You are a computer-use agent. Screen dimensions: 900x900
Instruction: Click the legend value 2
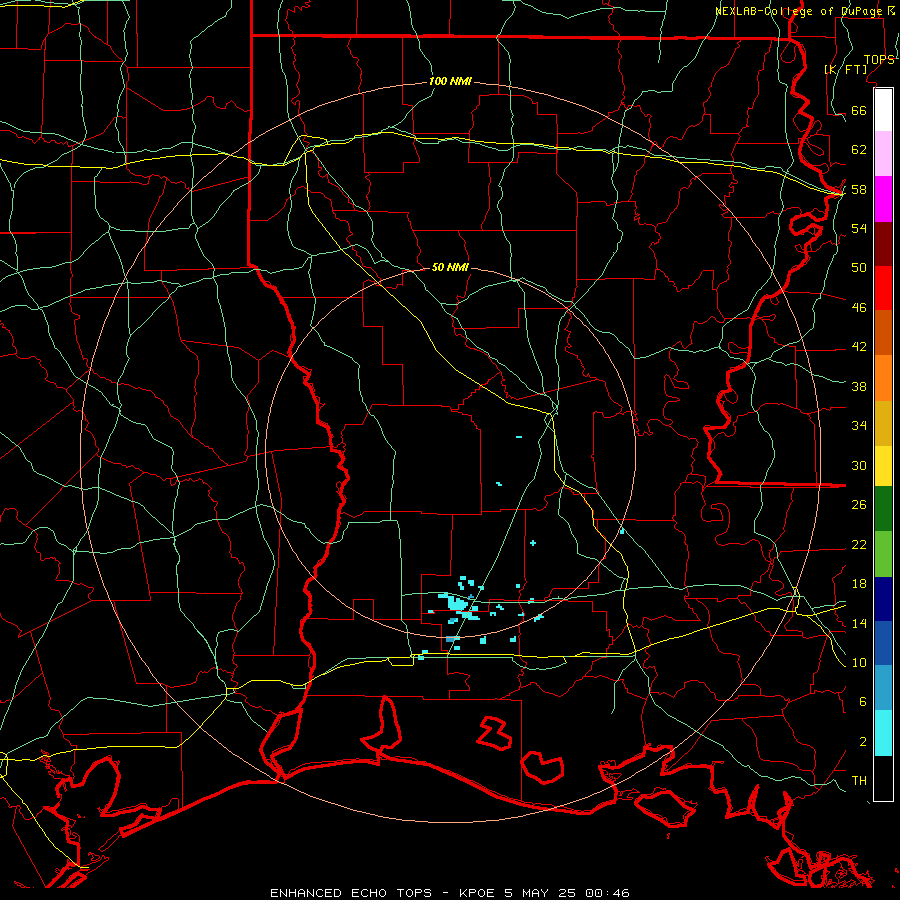[862, 742]
